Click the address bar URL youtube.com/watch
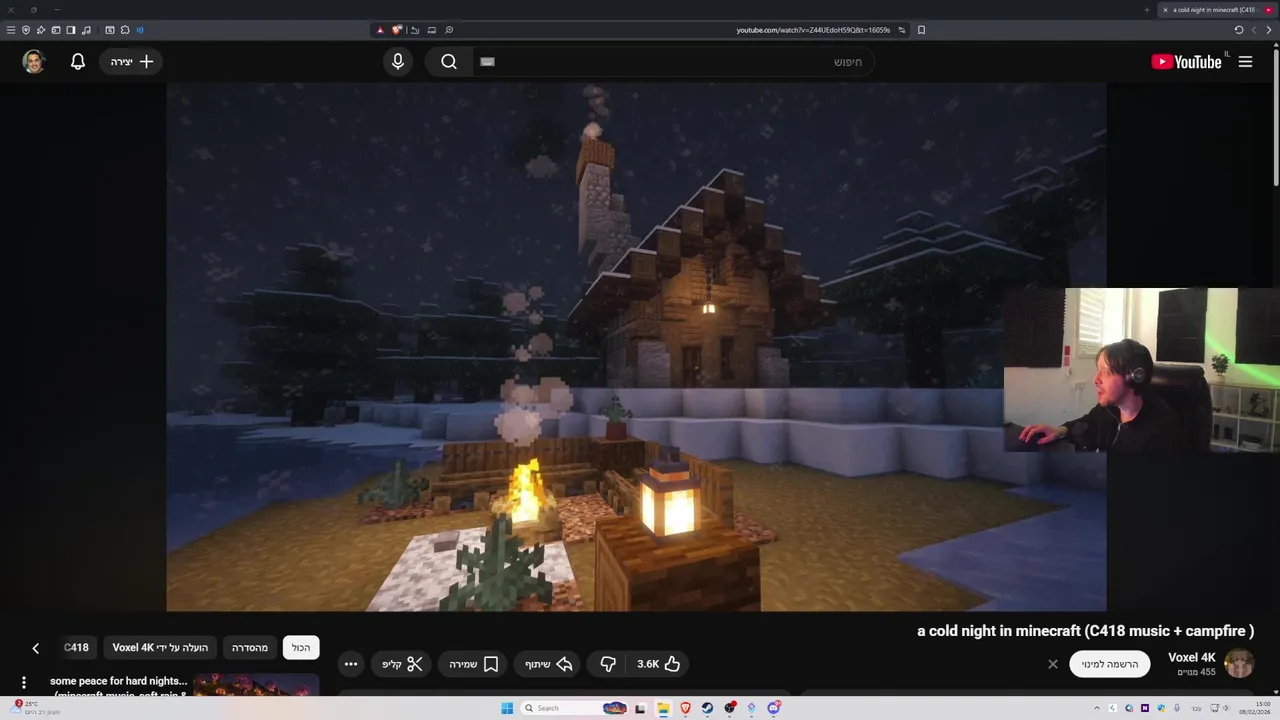The width and height of the screenshot is (1280, 720). click(813, 30)
